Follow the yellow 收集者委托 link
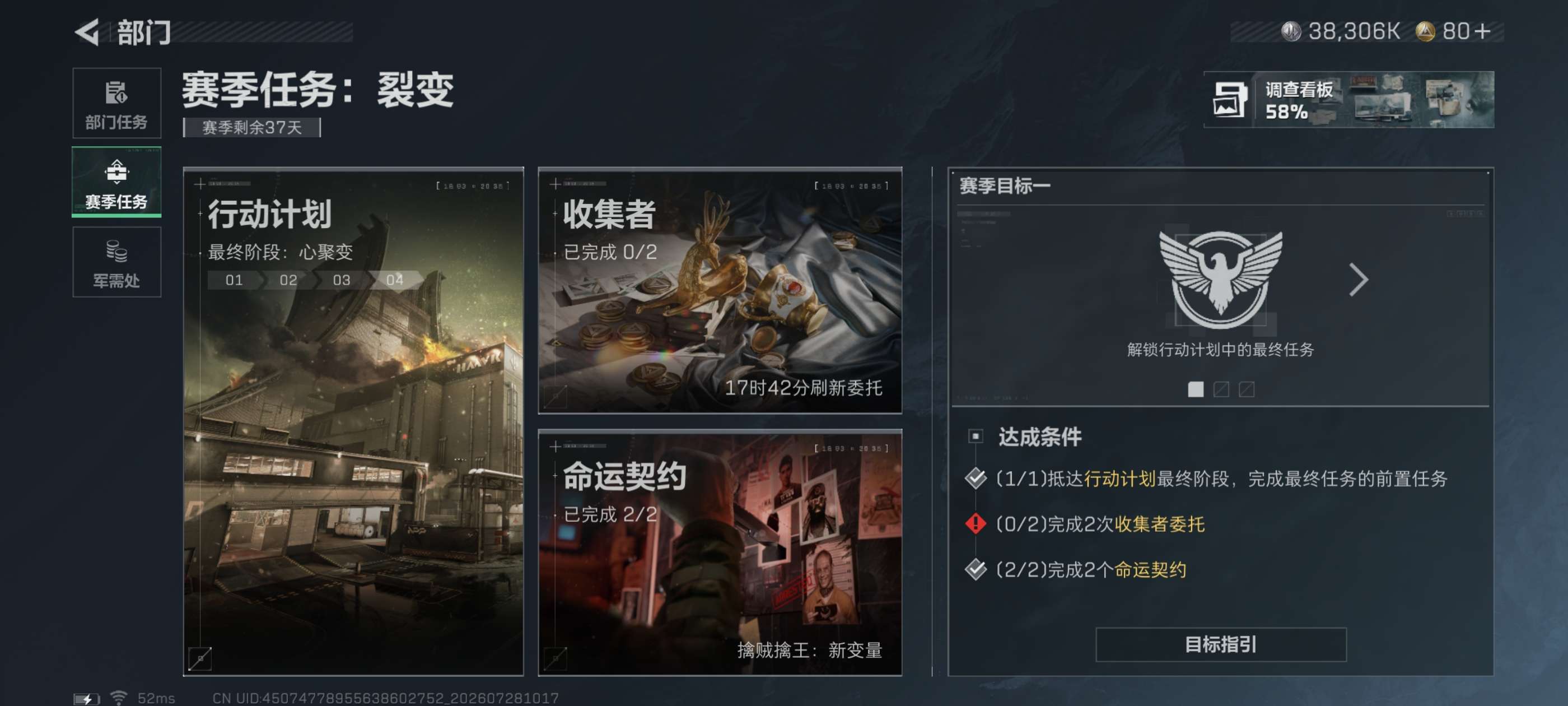This screenshot has width=1568, height=706. coord(1160,524)
